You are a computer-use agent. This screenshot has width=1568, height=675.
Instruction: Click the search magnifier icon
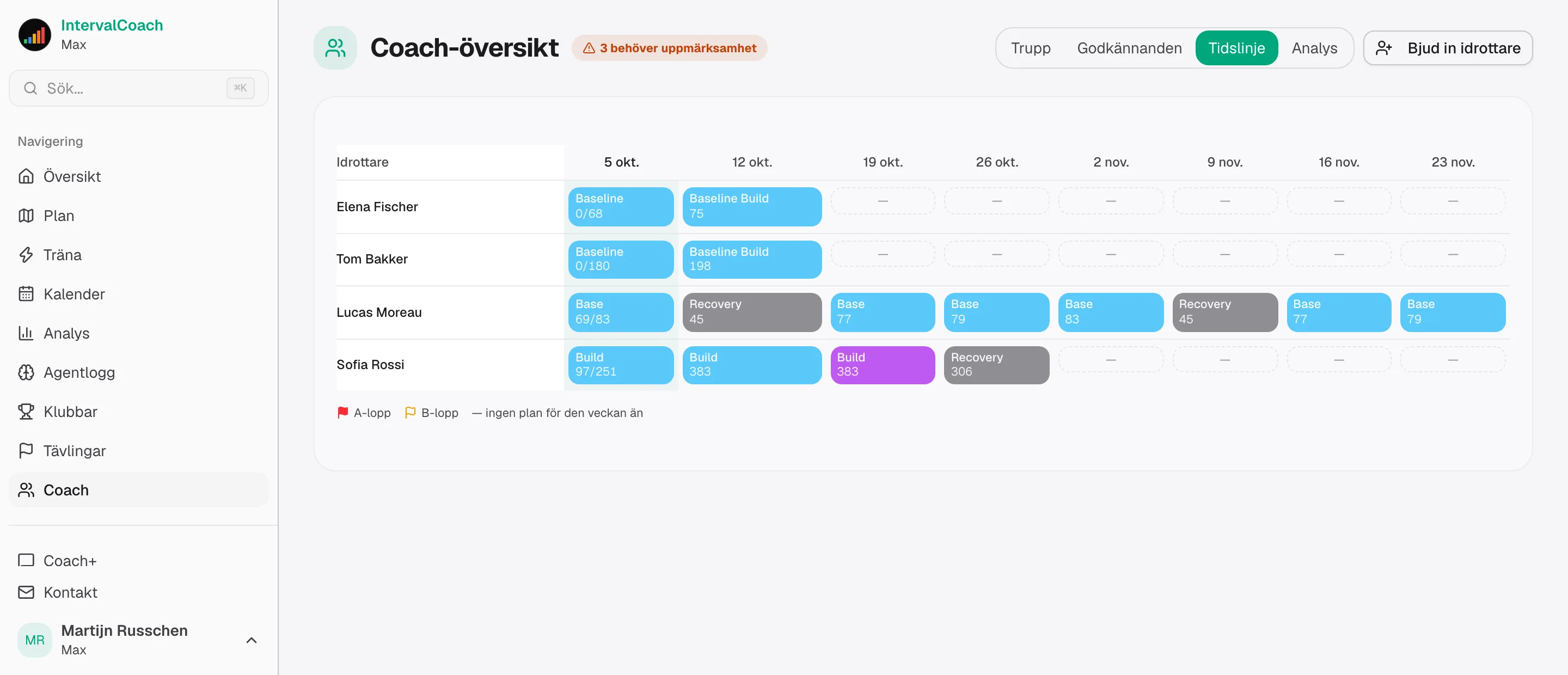(30, 88)
